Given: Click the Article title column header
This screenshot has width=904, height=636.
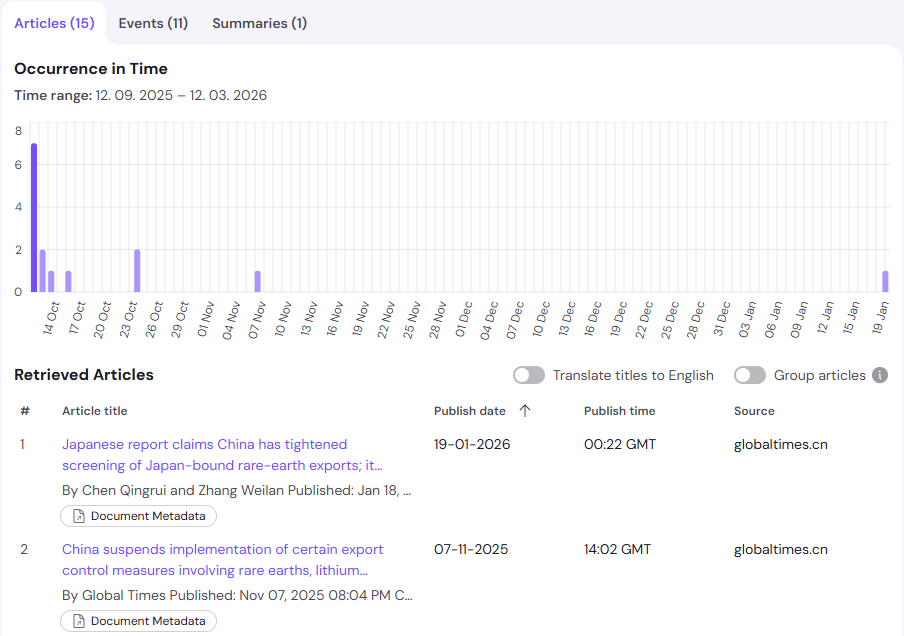Looking at the screenshot, I should 94,410.
